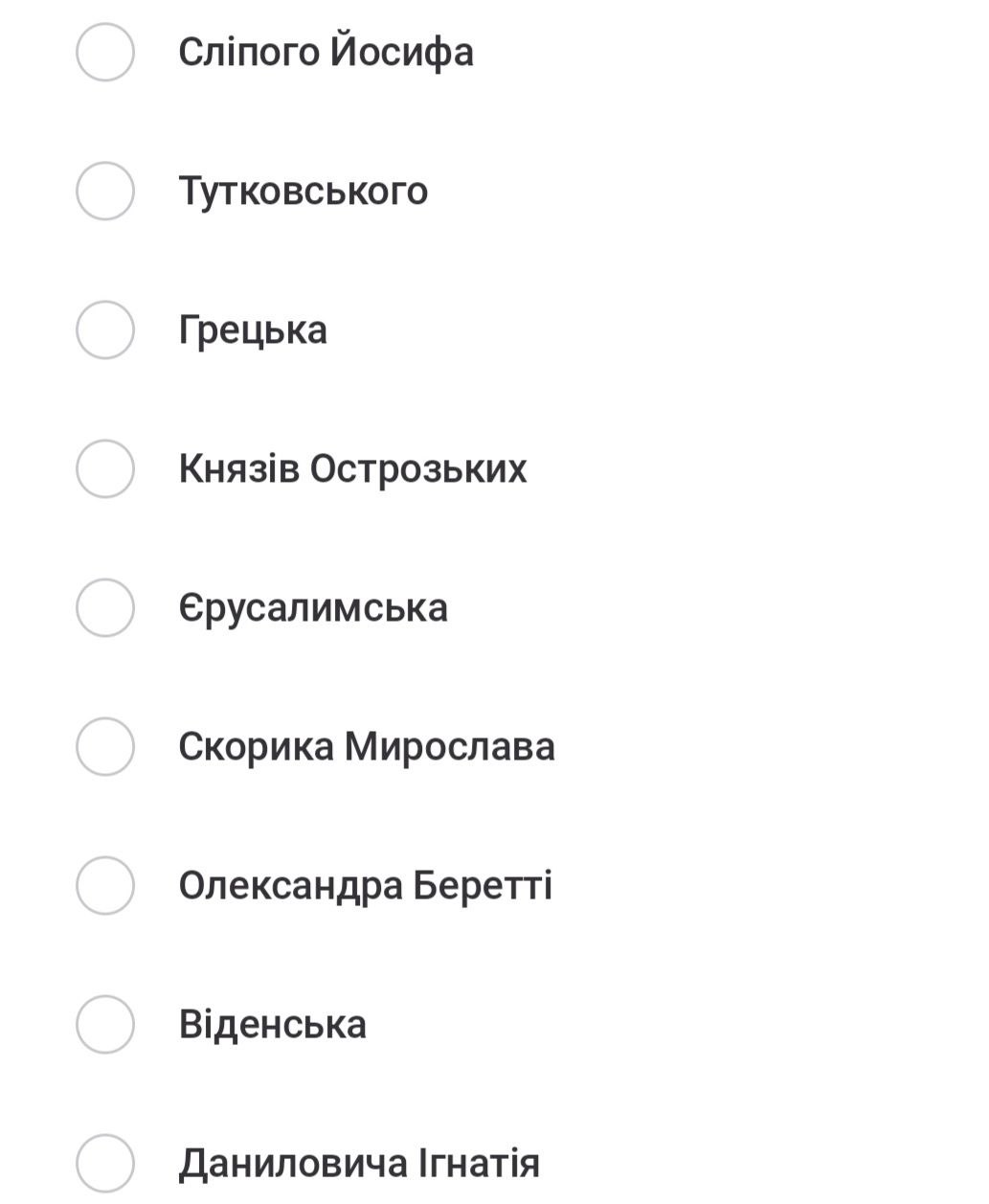The image size is (989, 1204).
Task: Pick the Князів Острозьких radio button
Action: (x=104, y=469)
